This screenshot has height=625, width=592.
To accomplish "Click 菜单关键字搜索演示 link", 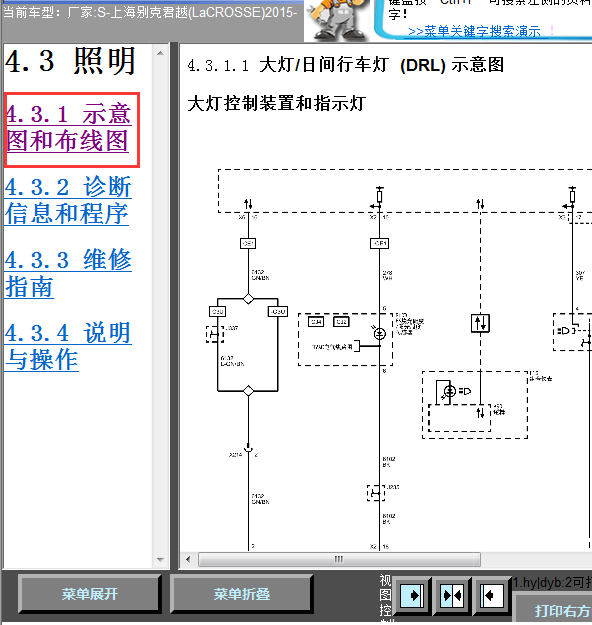I will [474, 31].
